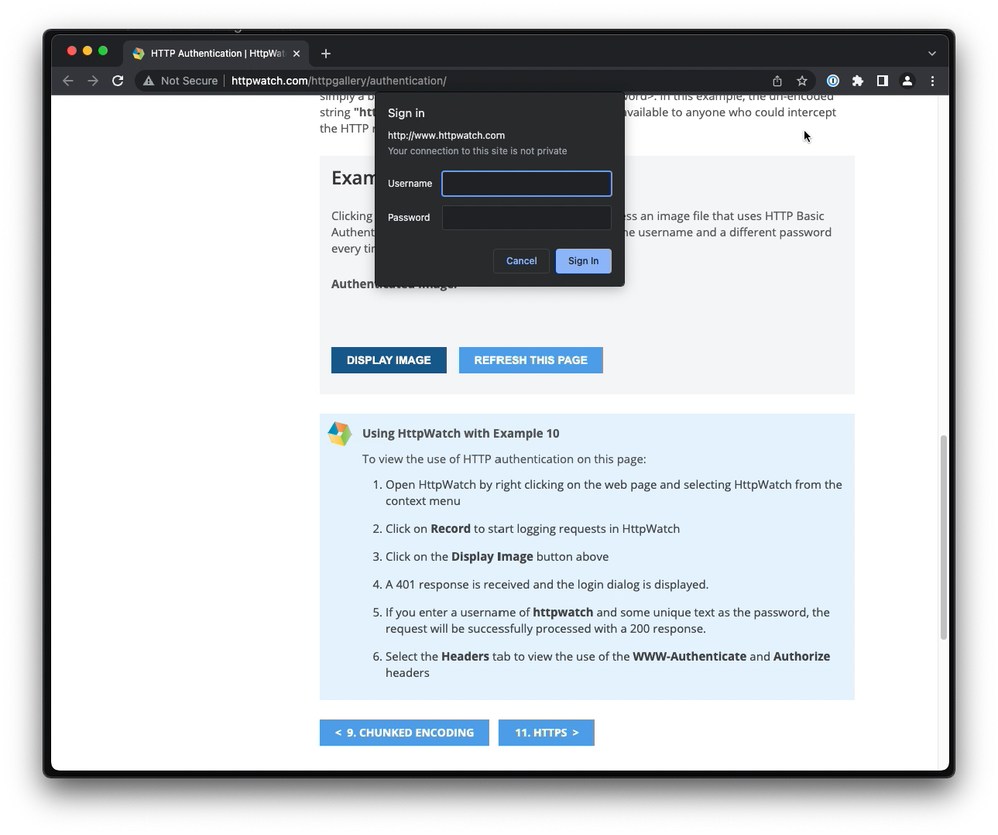The width and height of the screenshot is (998, 835).
Task: Click the browser back arrow
Action: point(68,81)
